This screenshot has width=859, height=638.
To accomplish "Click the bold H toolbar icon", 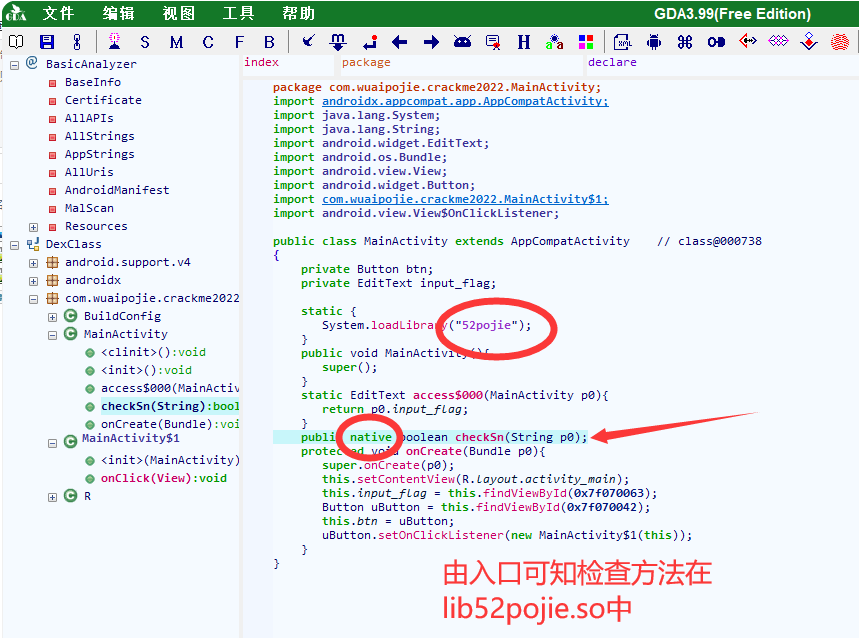I will pos(524,42).
